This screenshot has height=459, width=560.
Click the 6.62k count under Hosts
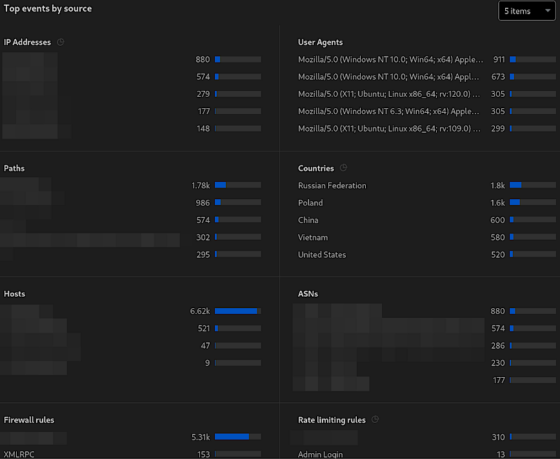pyautogui.click(x=200, y=311)
